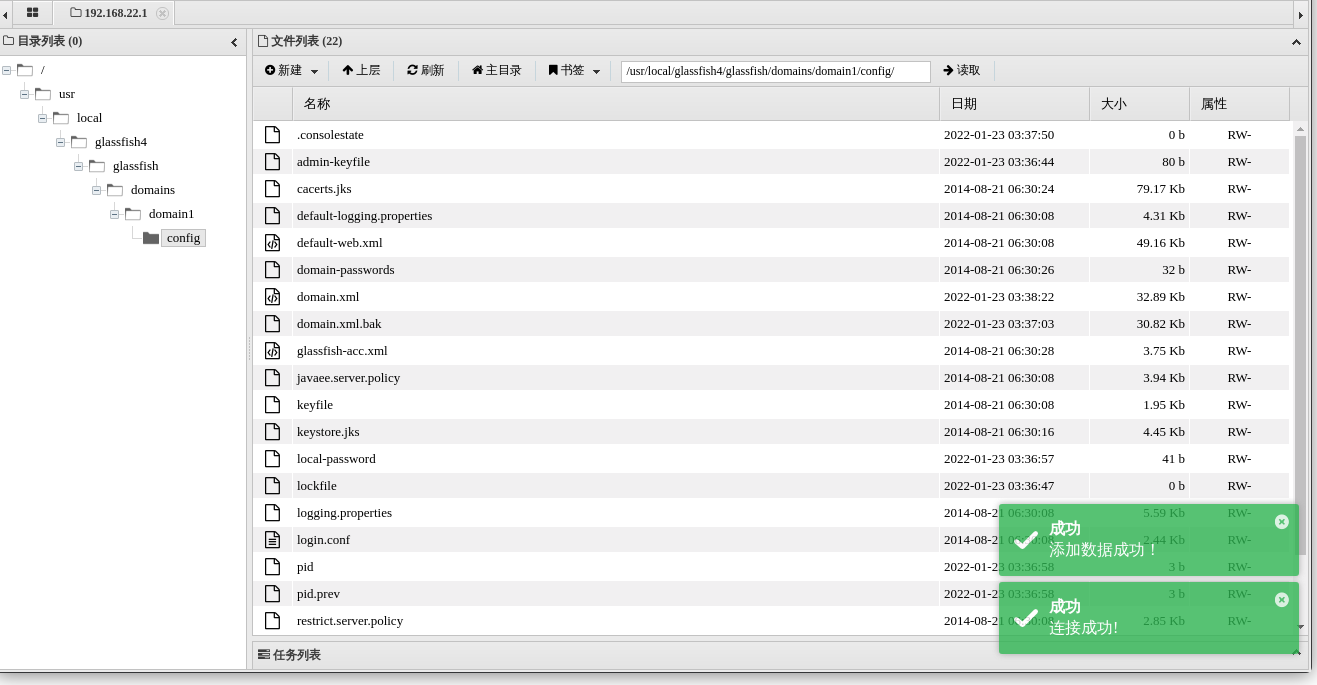The image size is (1317, 685).
Task: Select the logging.properties file name
Action: tap(344, 513)
